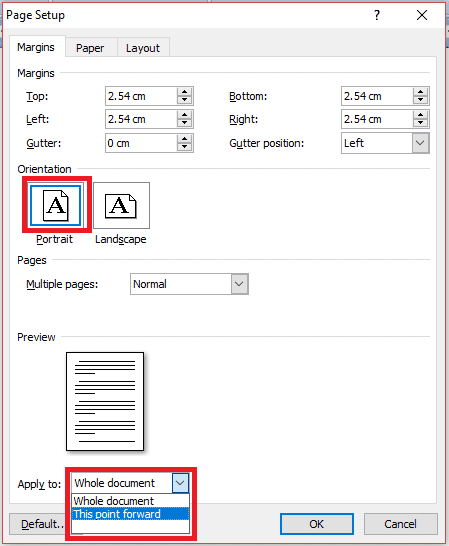Image resolution: width=449 pixels, height=546 pixels.
Task: Click the page preview thumbnail
Action: [x=105, y=401]
